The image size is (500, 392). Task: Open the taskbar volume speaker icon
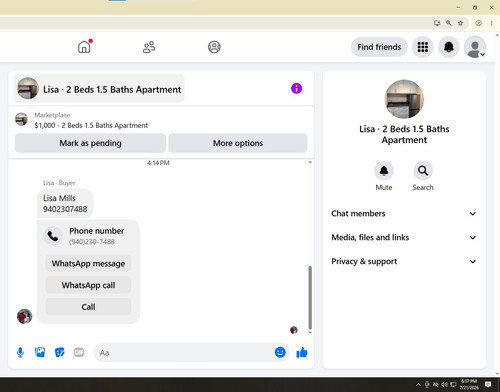pyautogui.click(x=444, y=385)
